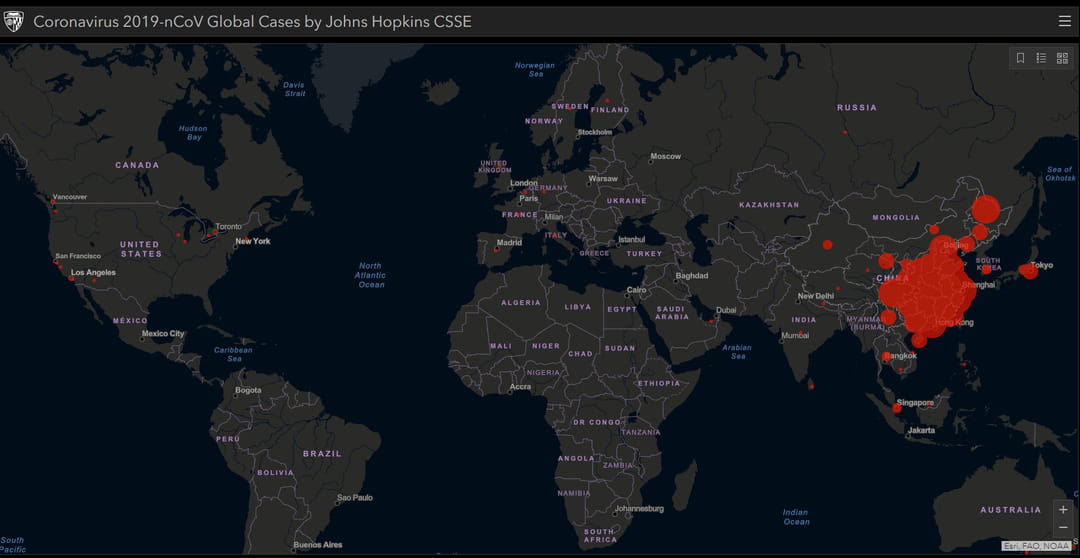Screen dimensions: 1080x558
Task: Click the 'Moscow' city label
Action: (x=665, y=156)
